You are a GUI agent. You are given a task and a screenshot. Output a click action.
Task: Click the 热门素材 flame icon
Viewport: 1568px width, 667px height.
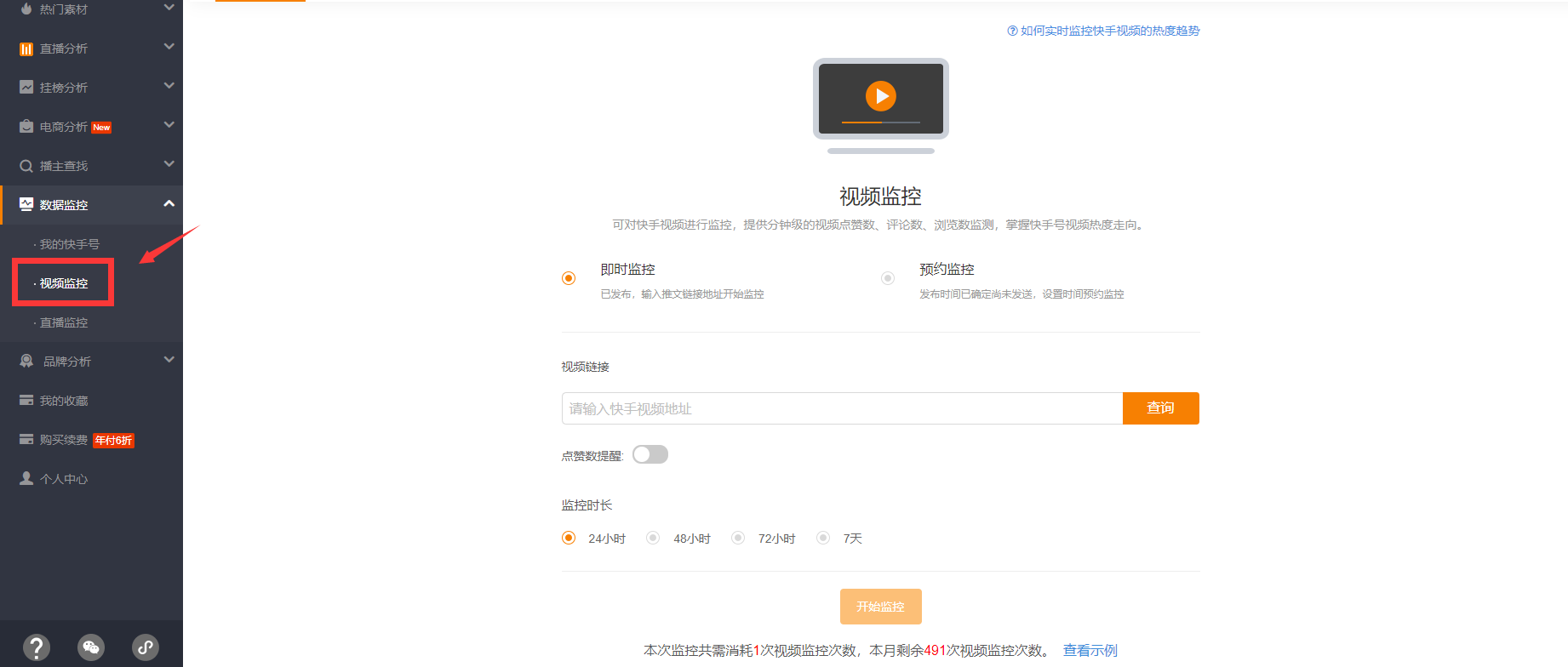(x=26, y=9)
